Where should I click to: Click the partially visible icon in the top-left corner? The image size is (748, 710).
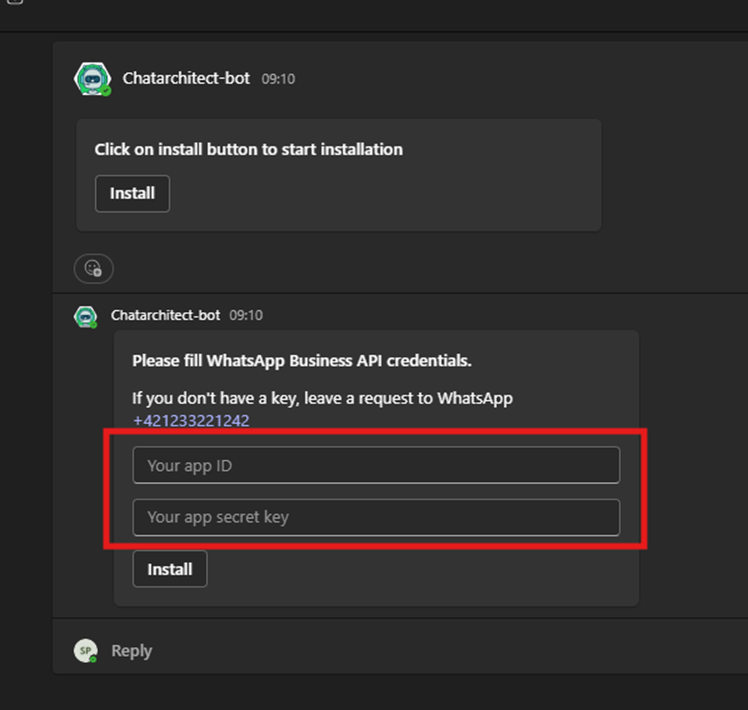(x=15, y=2)
